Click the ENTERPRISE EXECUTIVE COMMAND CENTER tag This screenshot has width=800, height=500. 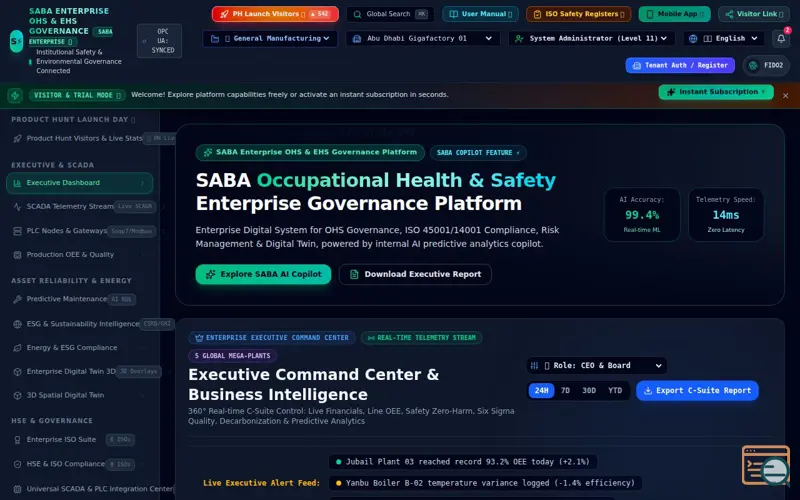coord(272,338)
